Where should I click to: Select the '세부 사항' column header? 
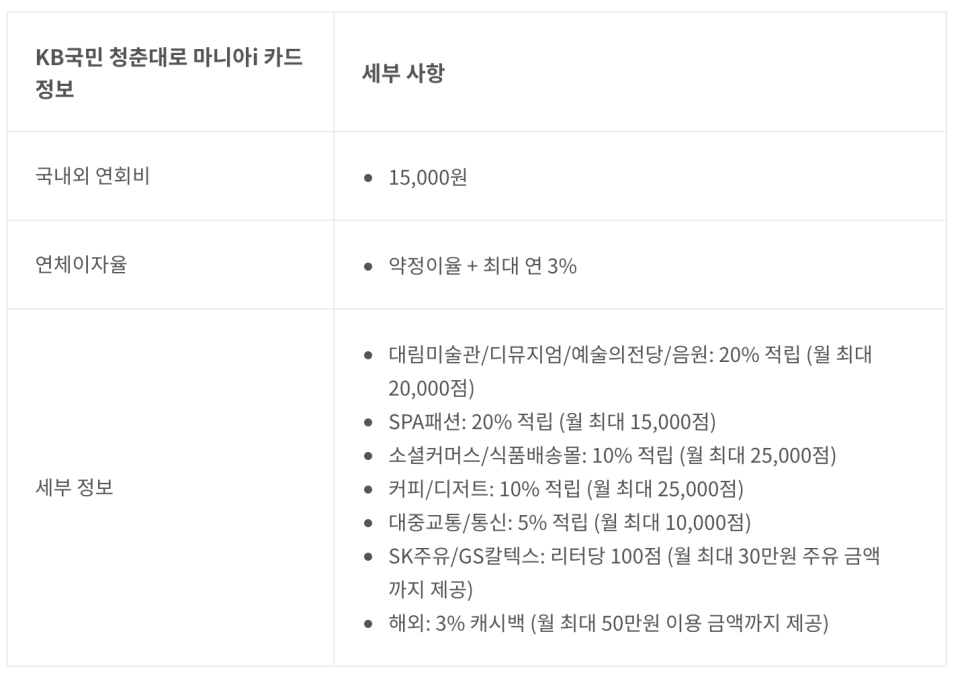(x=403, y=73)
